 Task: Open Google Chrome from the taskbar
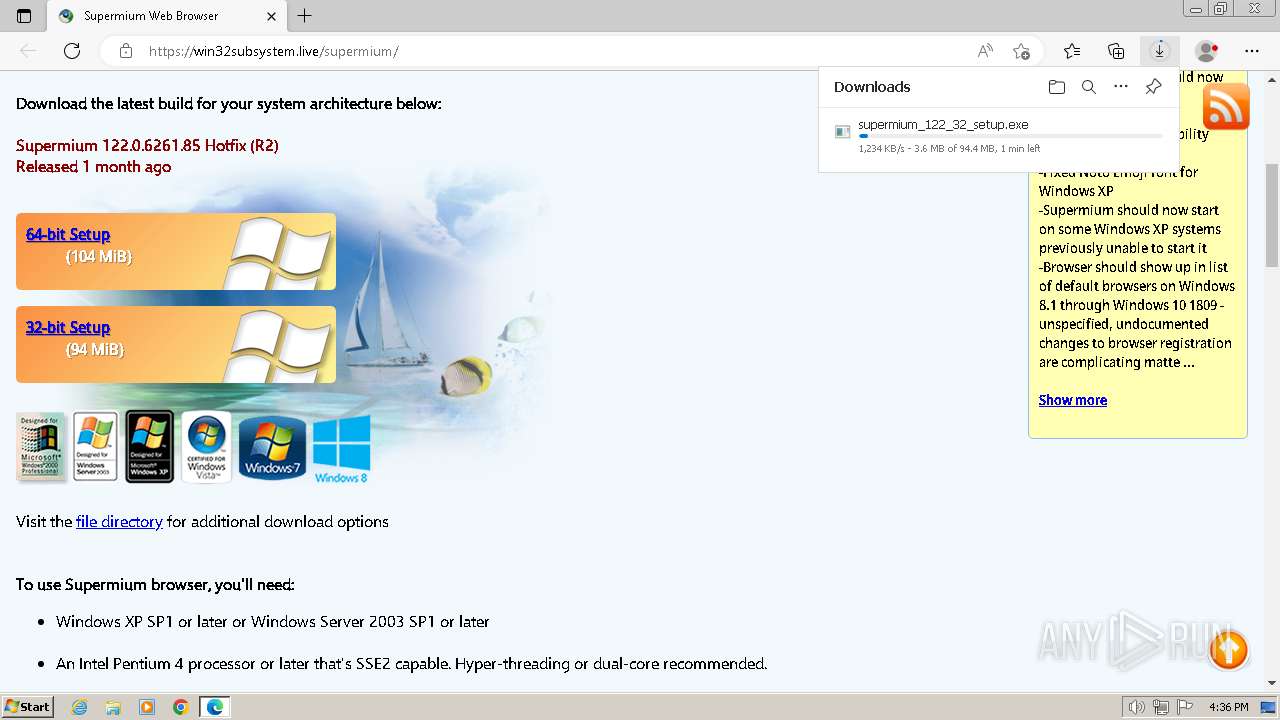click(x=180, y=707)
